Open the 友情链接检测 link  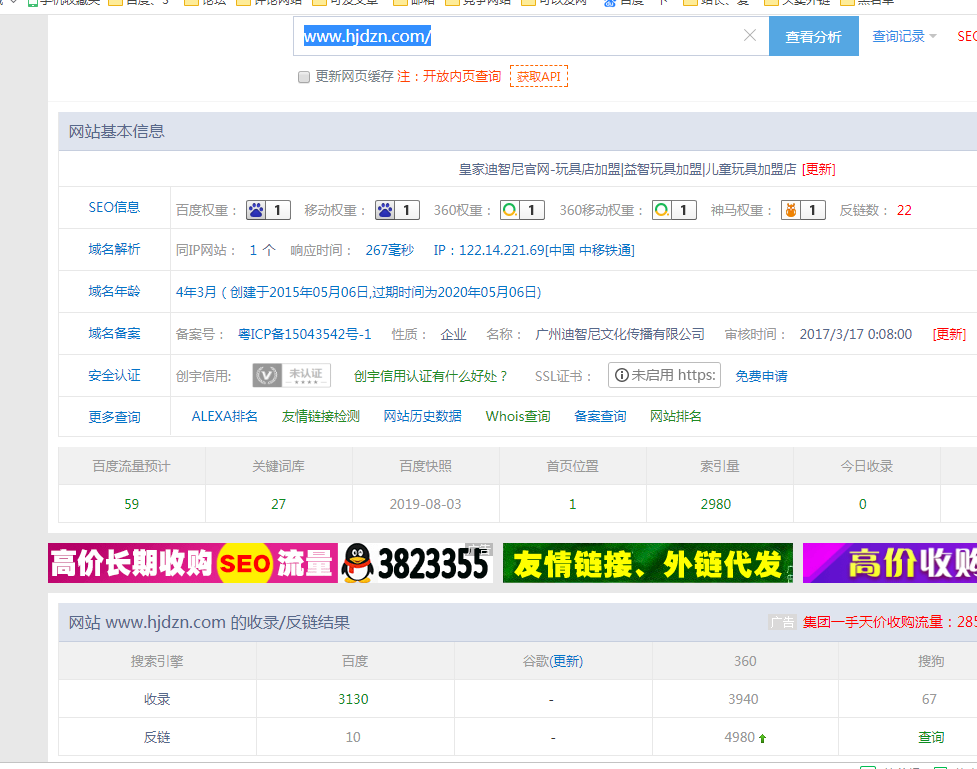(x=320, y=416)
